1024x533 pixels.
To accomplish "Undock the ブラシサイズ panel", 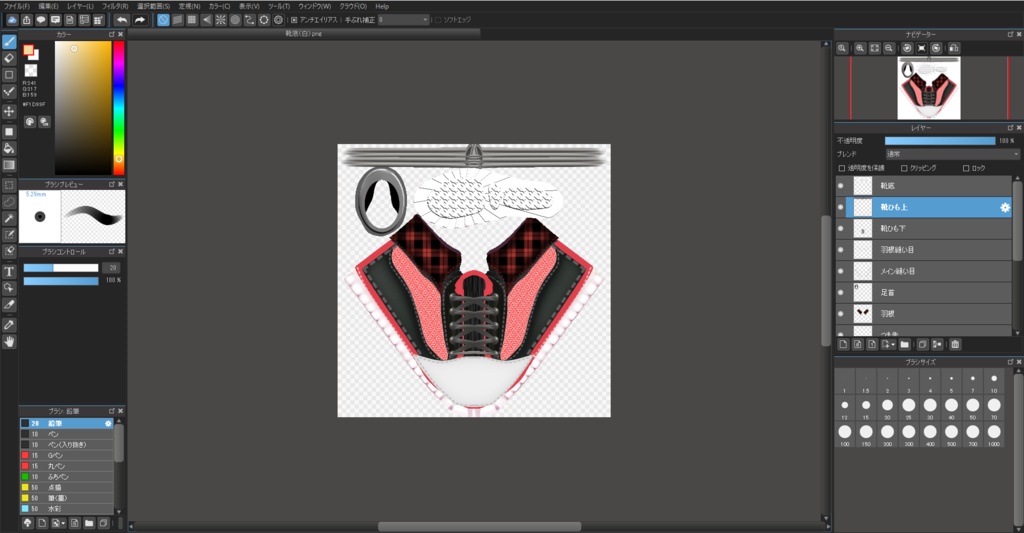I will point(1010,361).
